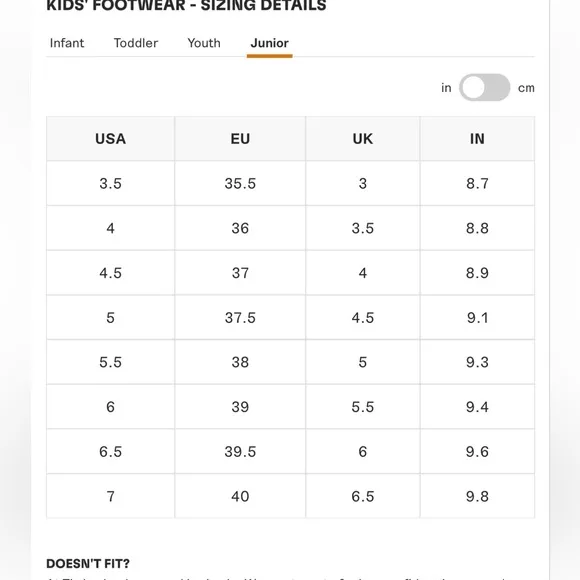This screenshot has width=580, height=580.
Task: Click the cm unit label
Action: (526, 88)
